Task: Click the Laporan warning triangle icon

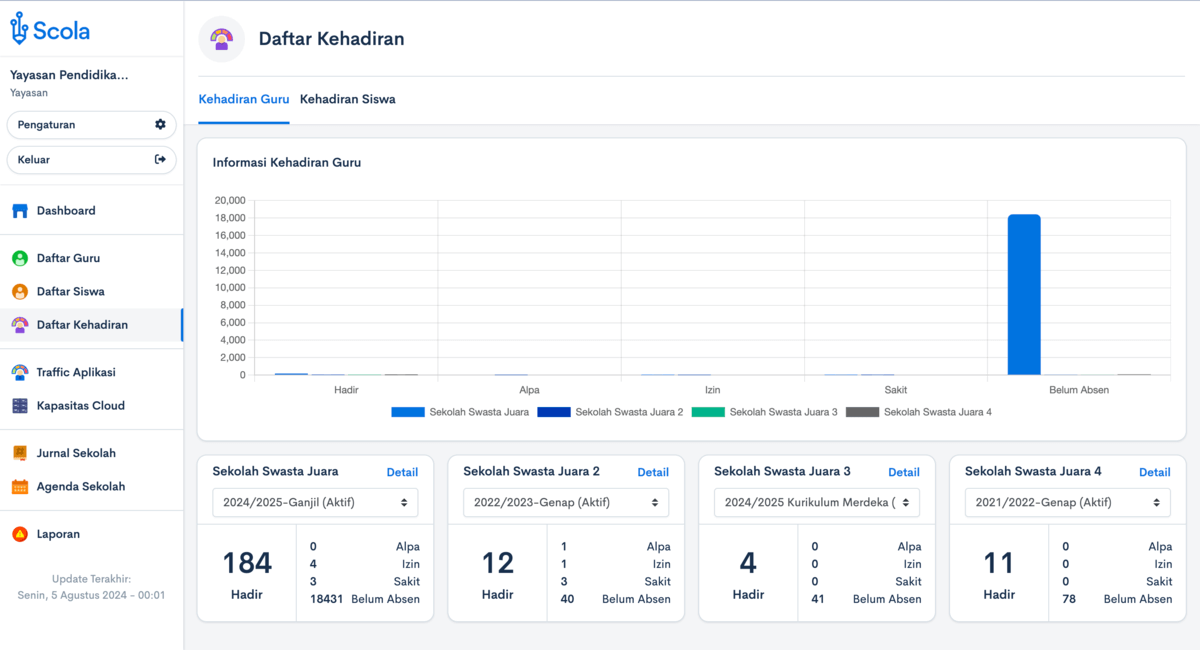Action: click(x=20, y=534)
